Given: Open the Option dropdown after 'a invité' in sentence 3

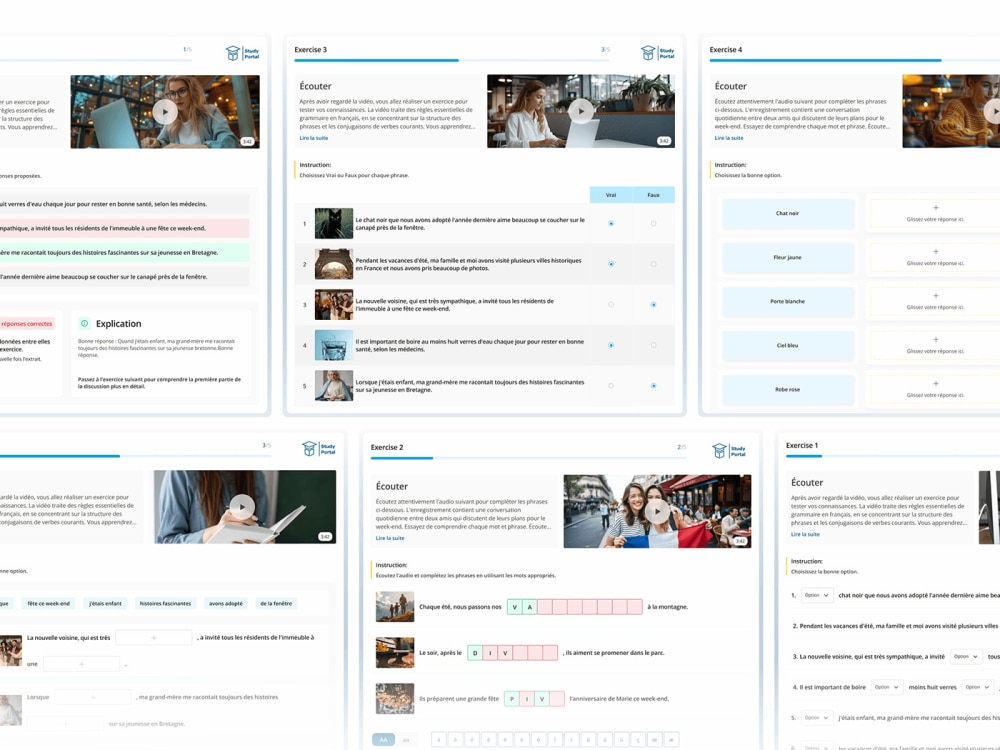Looking at the screenshot, I should (x=966, y=656).
